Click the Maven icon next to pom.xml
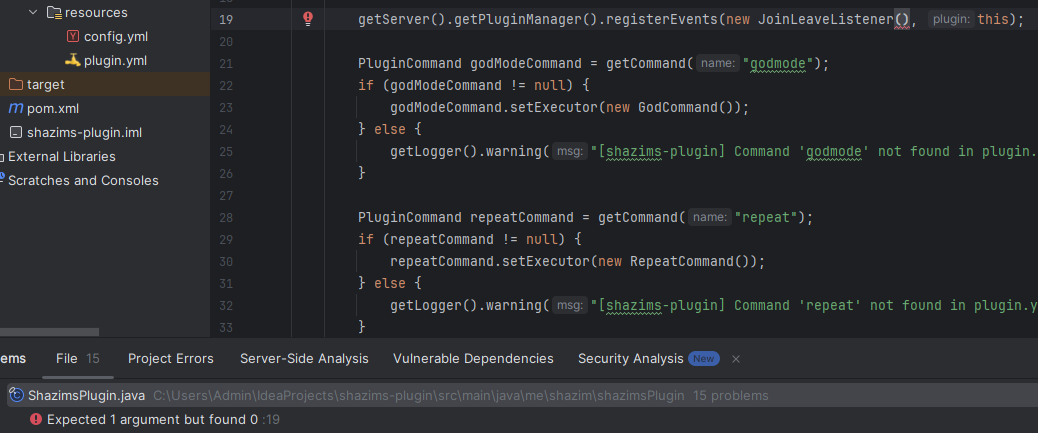This screenshot has height=433, width=1038. [x=16, y=109]
